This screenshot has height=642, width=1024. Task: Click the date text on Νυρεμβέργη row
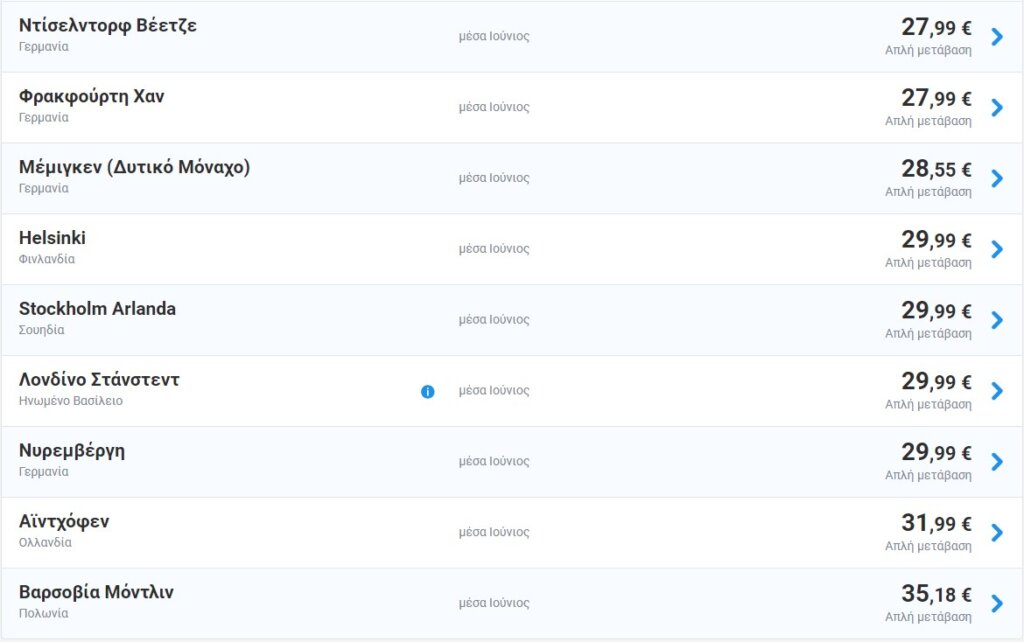[494, 462]
